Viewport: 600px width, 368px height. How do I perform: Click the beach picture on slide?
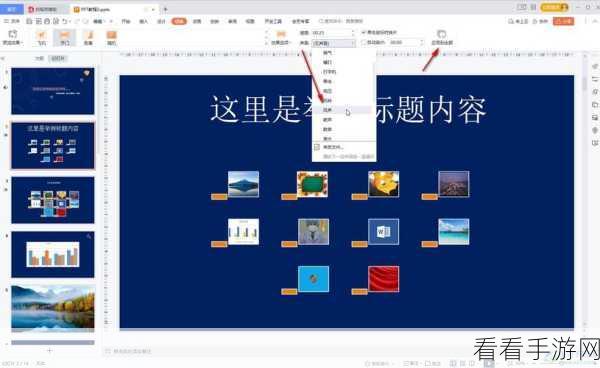(x=454, y=231)
